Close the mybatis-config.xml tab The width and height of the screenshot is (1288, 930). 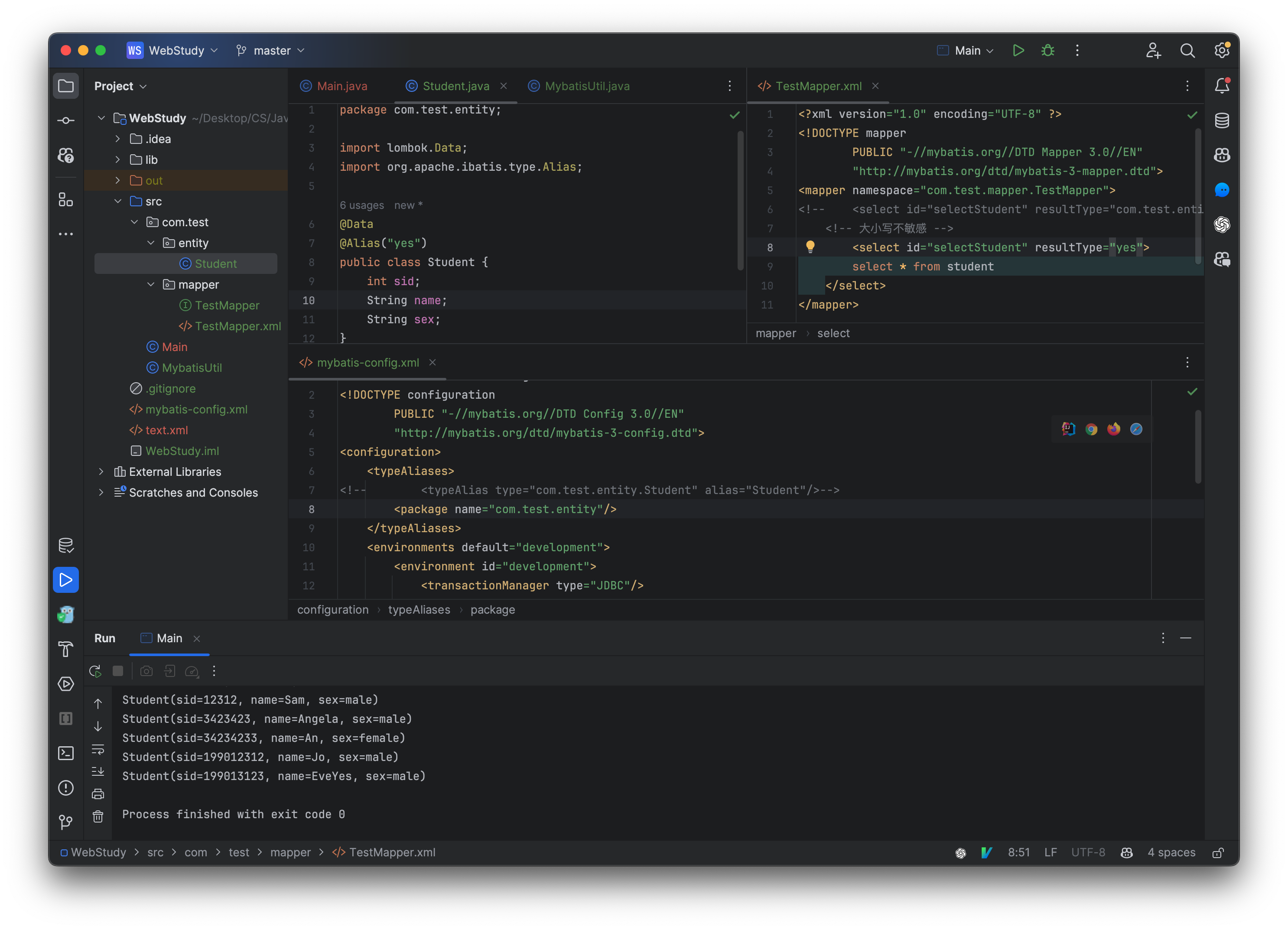click(x=433, y=363)
